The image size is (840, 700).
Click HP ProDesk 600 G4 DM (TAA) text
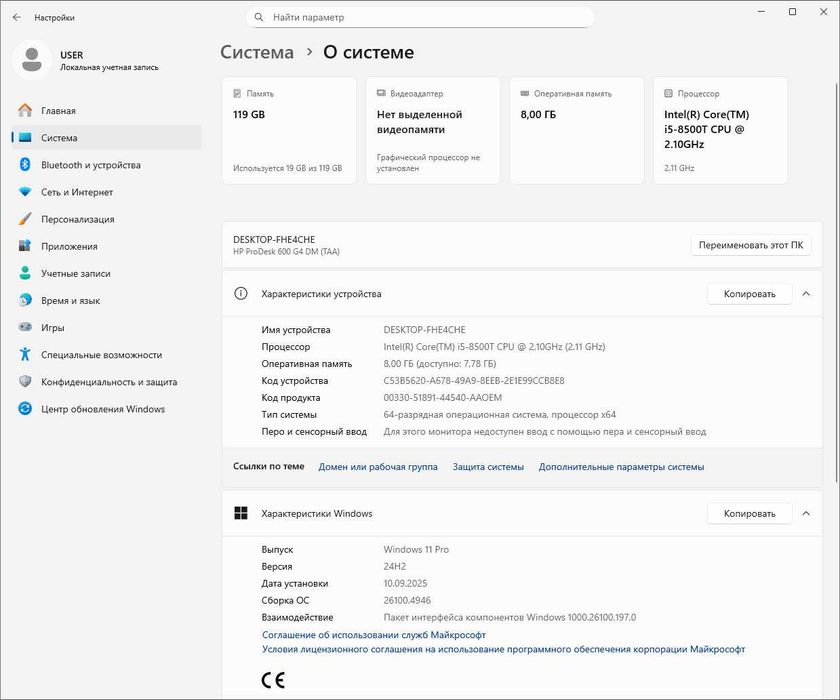coord(286,251)
